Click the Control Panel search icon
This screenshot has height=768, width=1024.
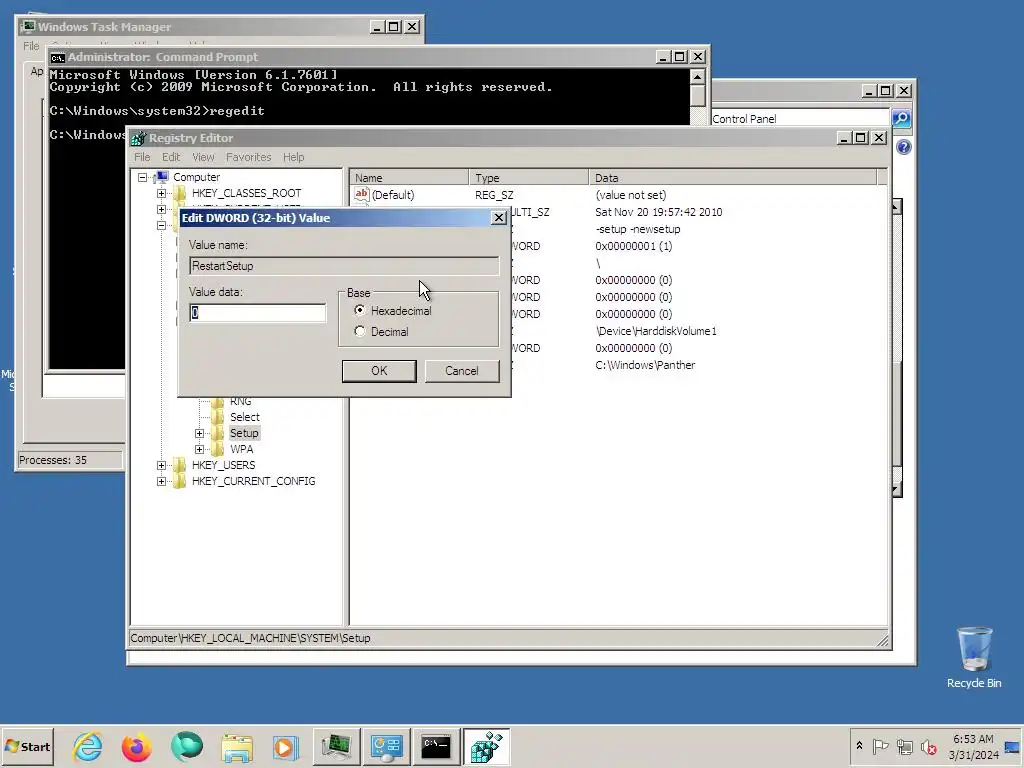(x=901, y=118)
